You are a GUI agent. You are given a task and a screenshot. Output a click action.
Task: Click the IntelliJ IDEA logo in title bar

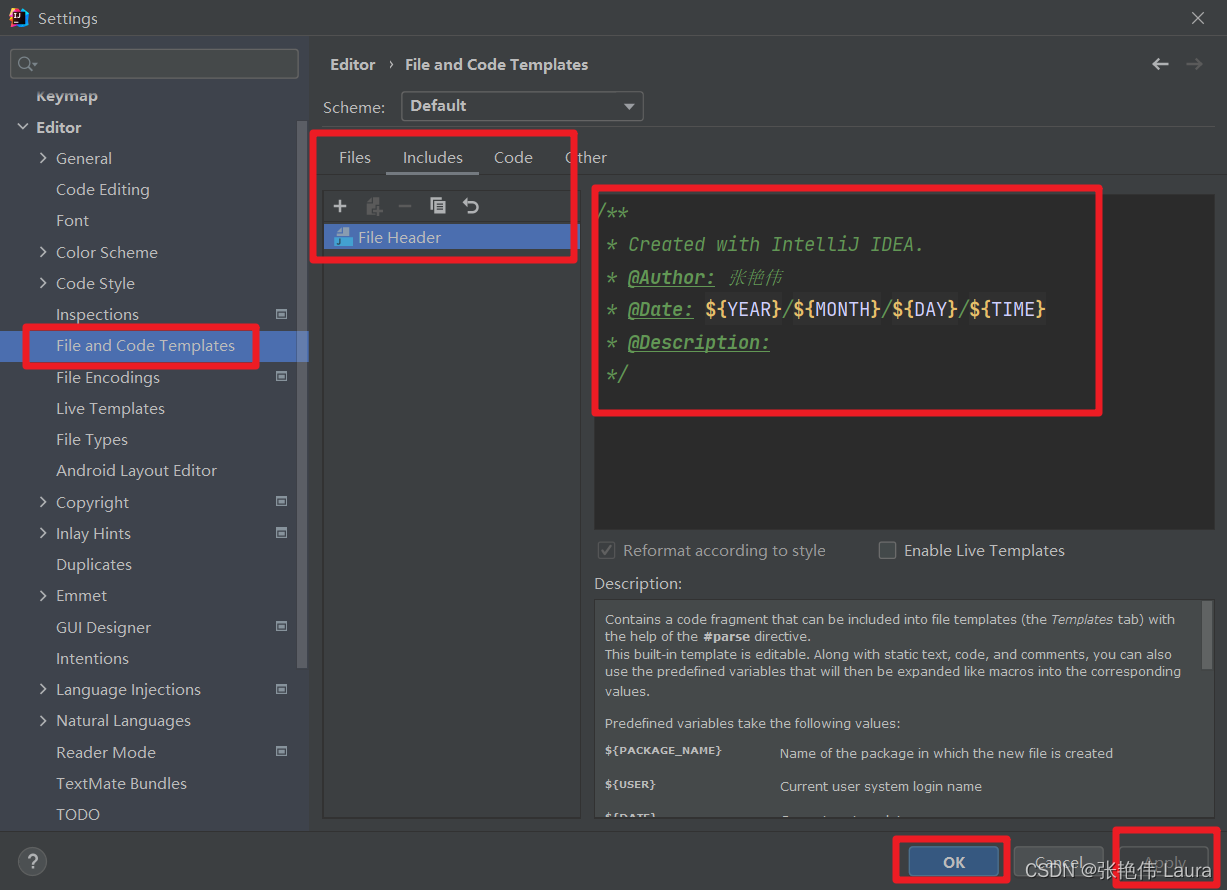click(x=19, y=18)
